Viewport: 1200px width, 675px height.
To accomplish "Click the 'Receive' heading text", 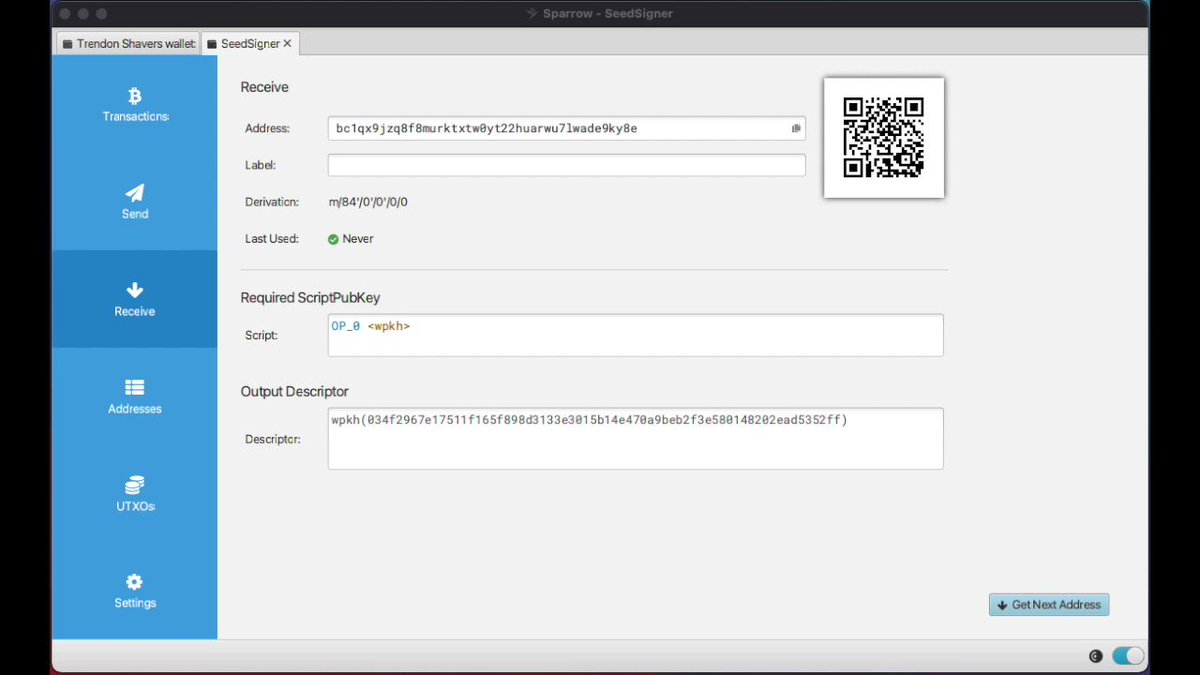I will (x=264, y=87).
